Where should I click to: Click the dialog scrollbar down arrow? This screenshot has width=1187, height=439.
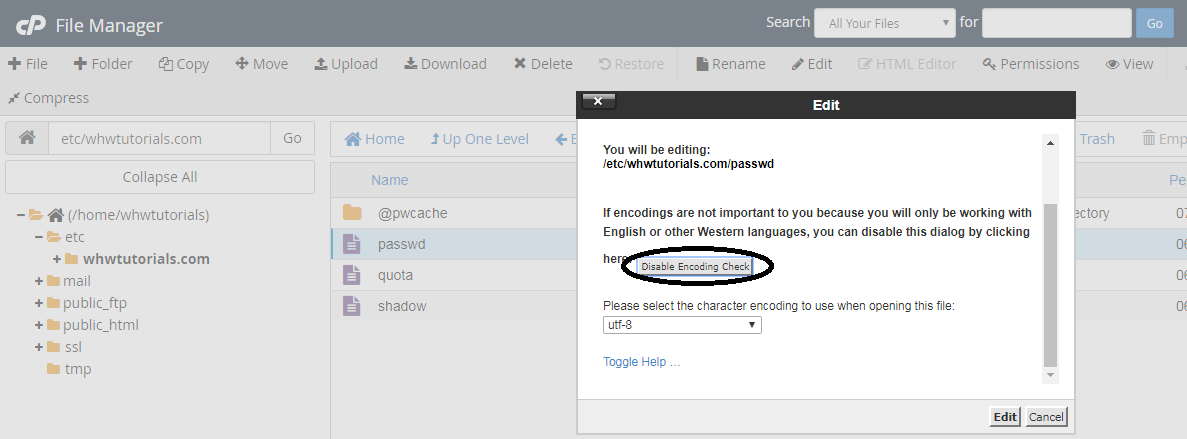(1050, 375)
